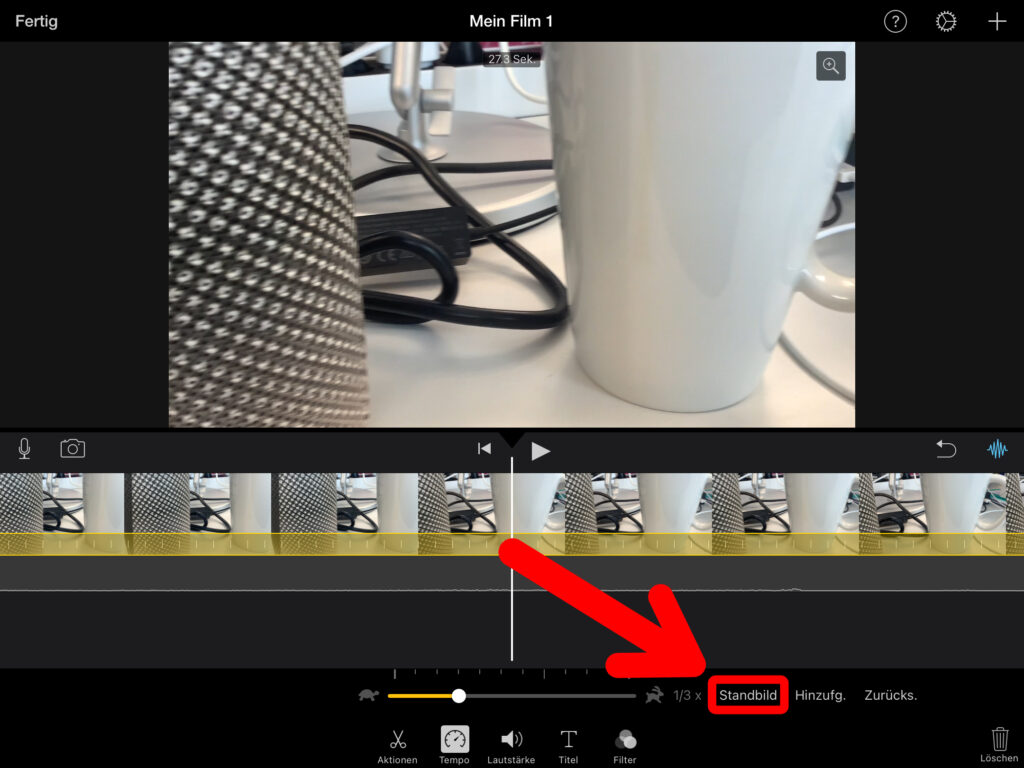The height and width of the screenshot is (768, 1024).
Task: Open project settings gear icon
Action: [x=946, y=21]
